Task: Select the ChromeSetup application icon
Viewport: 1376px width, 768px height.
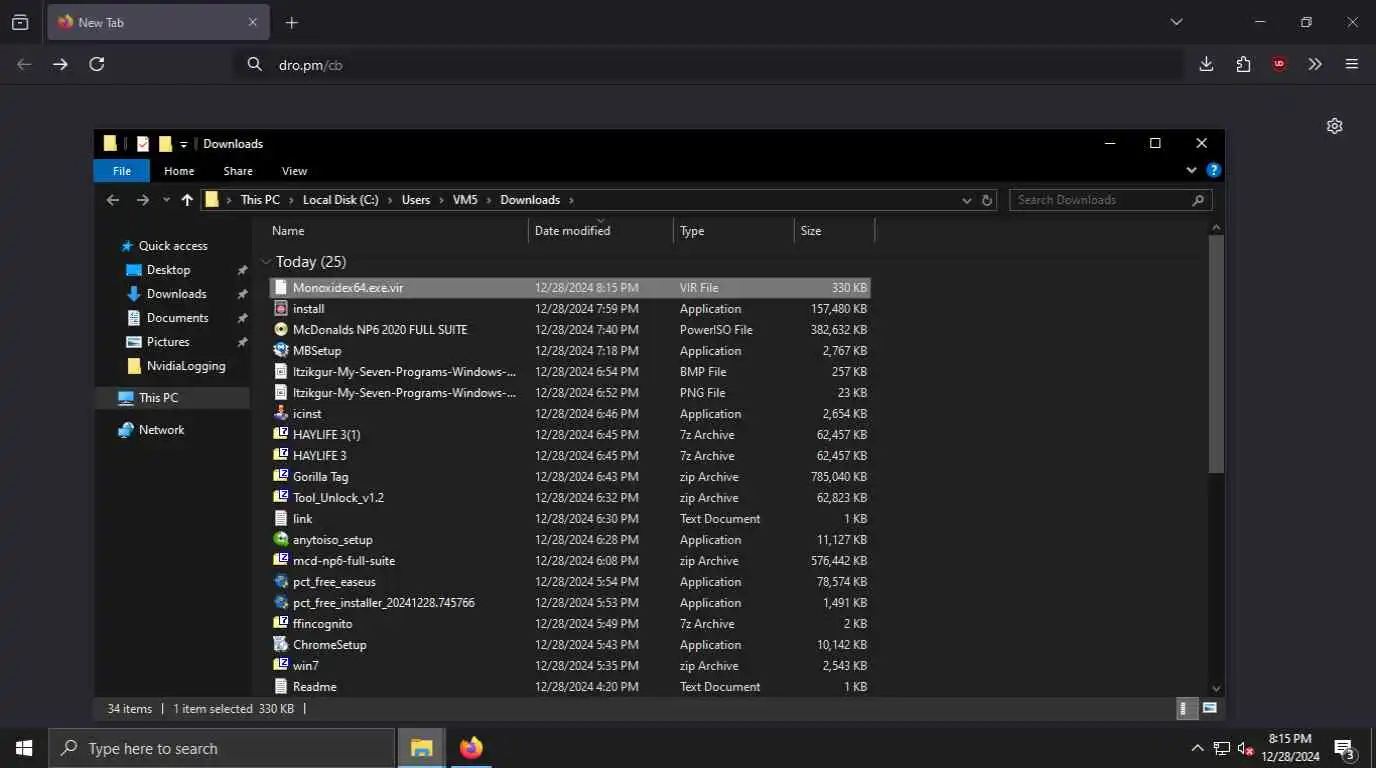Action: (x=281, y=645)
